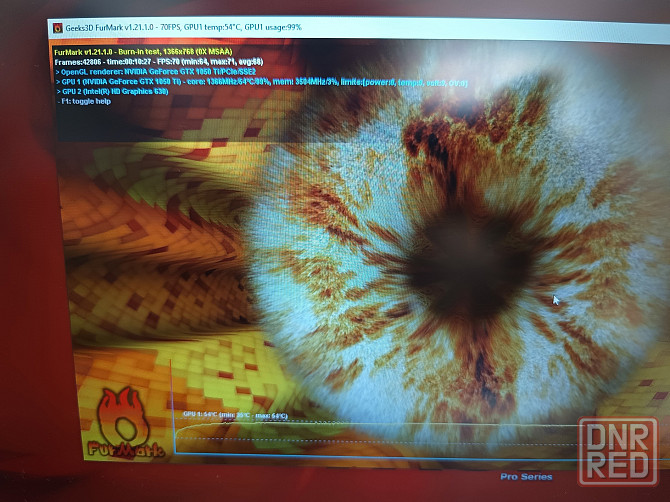Click the 'GPU 2 (Intel(R) HD Graphics 630)' line
The width and height of the screenshot is (670, 502).
pyautogui.click(x=112, y=91)
